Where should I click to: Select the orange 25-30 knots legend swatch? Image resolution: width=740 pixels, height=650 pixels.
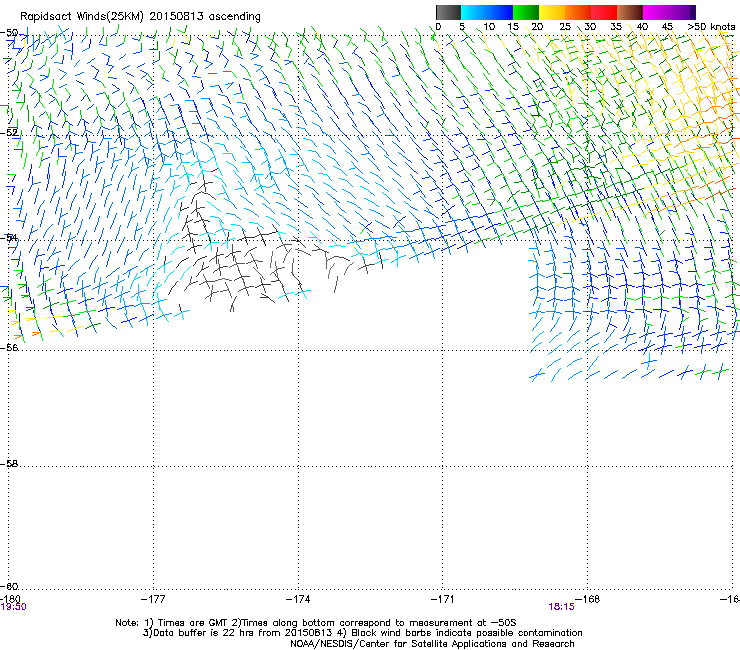[578, 12]
